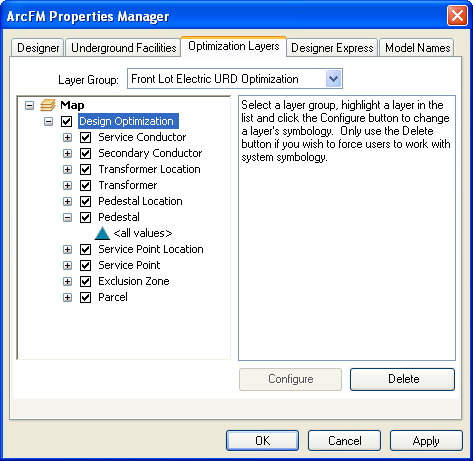
Task: Toggle the Design Optimization checkbox
Action: [x=66, y=121]
